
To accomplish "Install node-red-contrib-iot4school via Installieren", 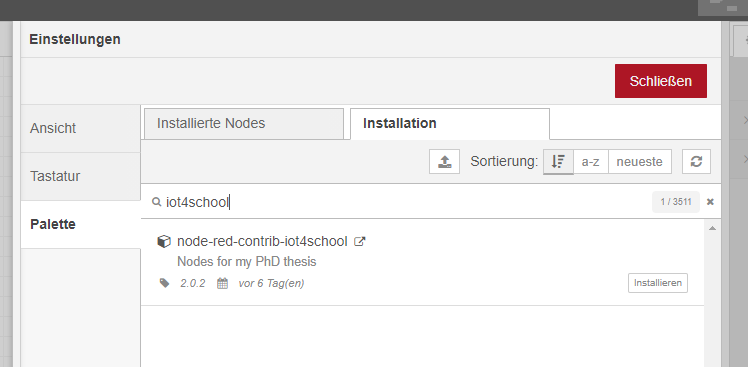I will pos(658,283).
